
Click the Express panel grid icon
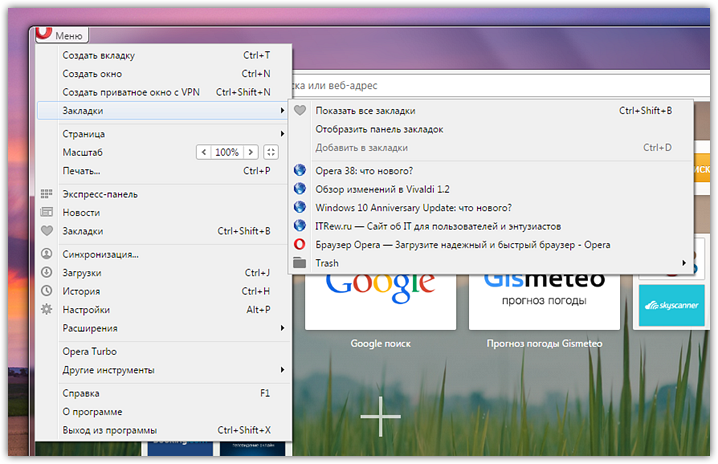(47, 194)
